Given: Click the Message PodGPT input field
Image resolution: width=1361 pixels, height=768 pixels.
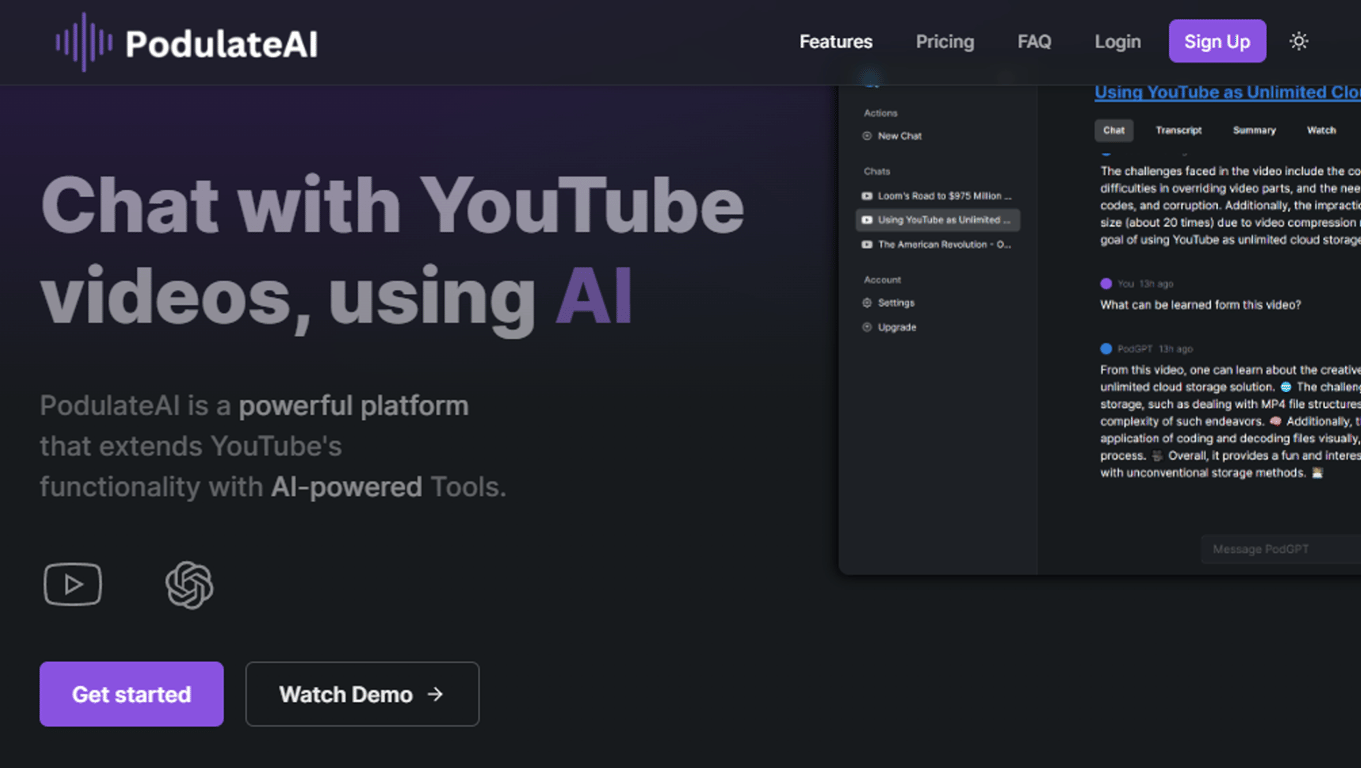Looking at the screenshot, I should coord(1281,549).
